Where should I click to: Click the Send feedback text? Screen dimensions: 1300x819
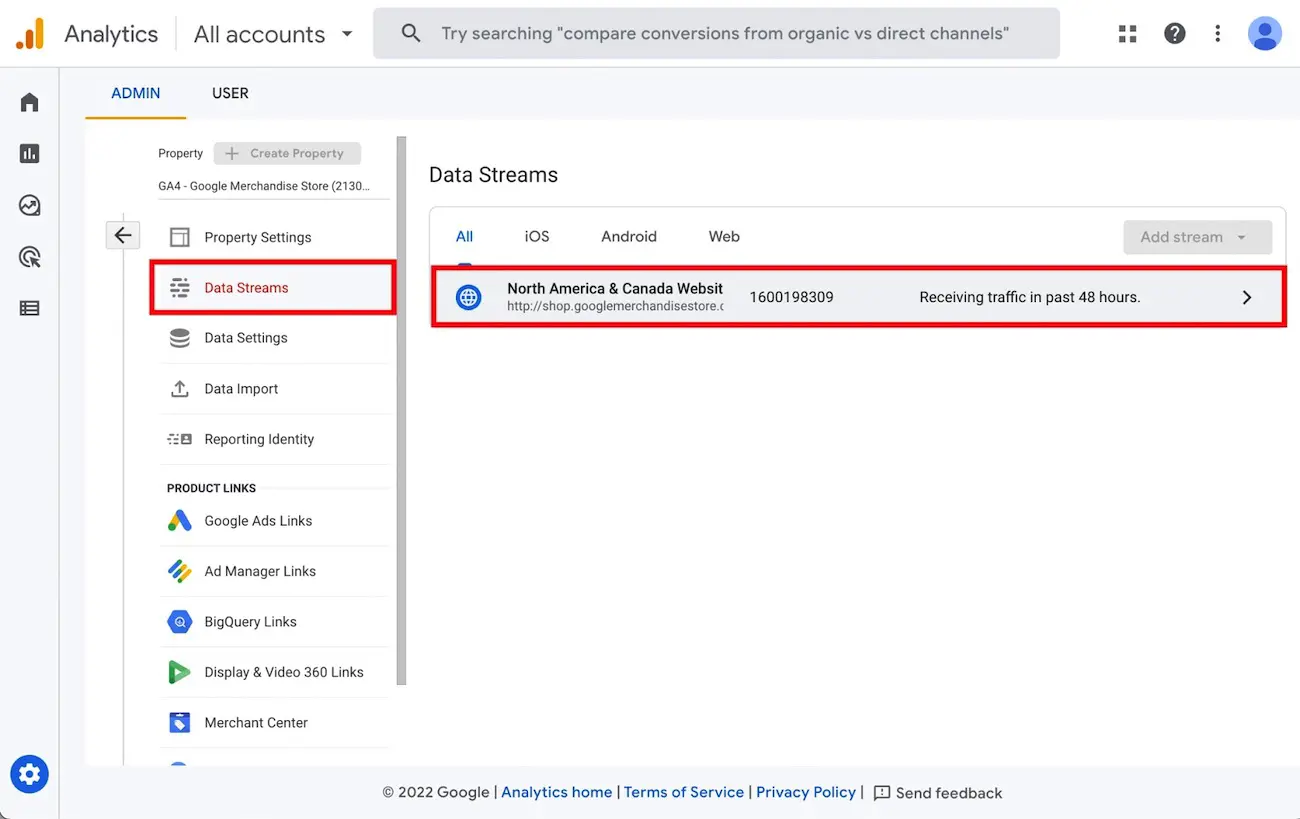[x=949, y=793]
